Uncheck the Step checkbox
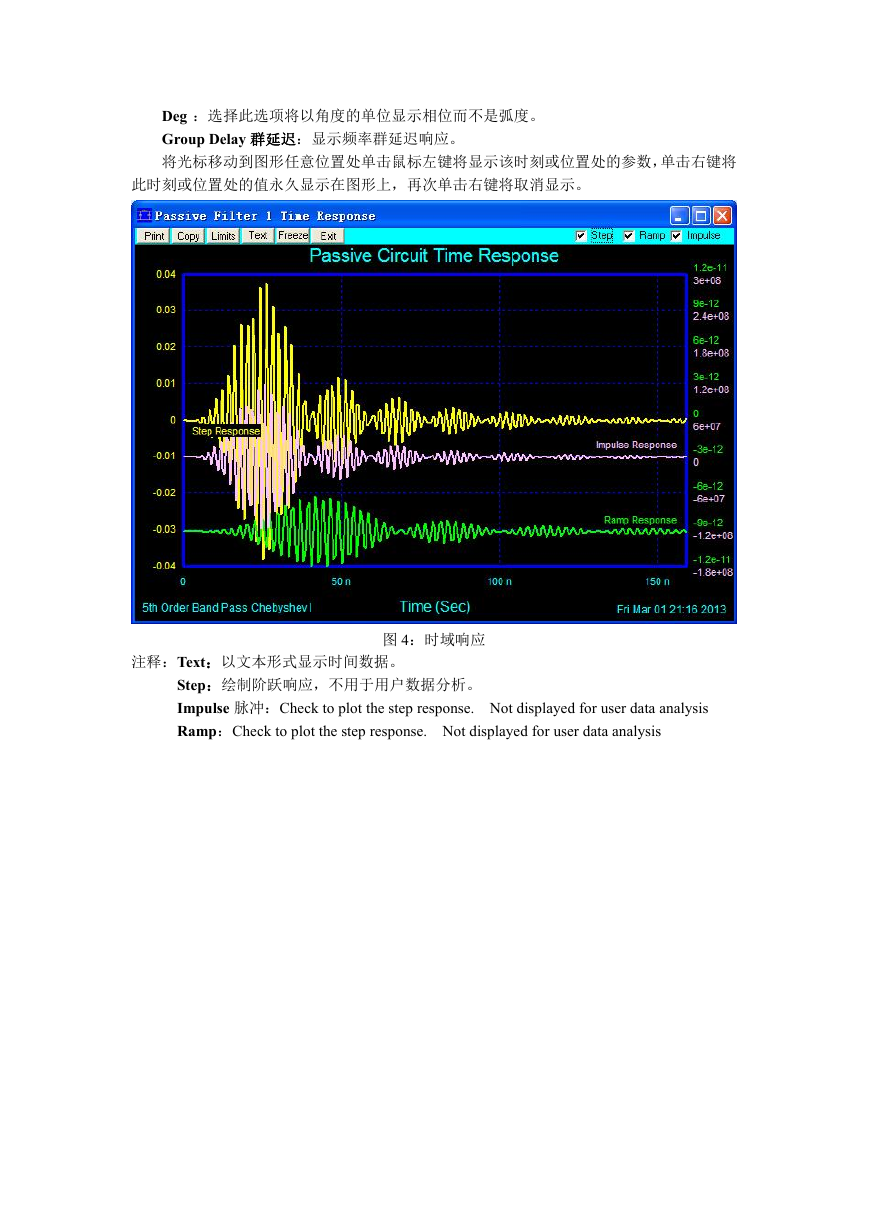Image resolution: width=869 pixels, height=1228 pixels. [581, 236]
